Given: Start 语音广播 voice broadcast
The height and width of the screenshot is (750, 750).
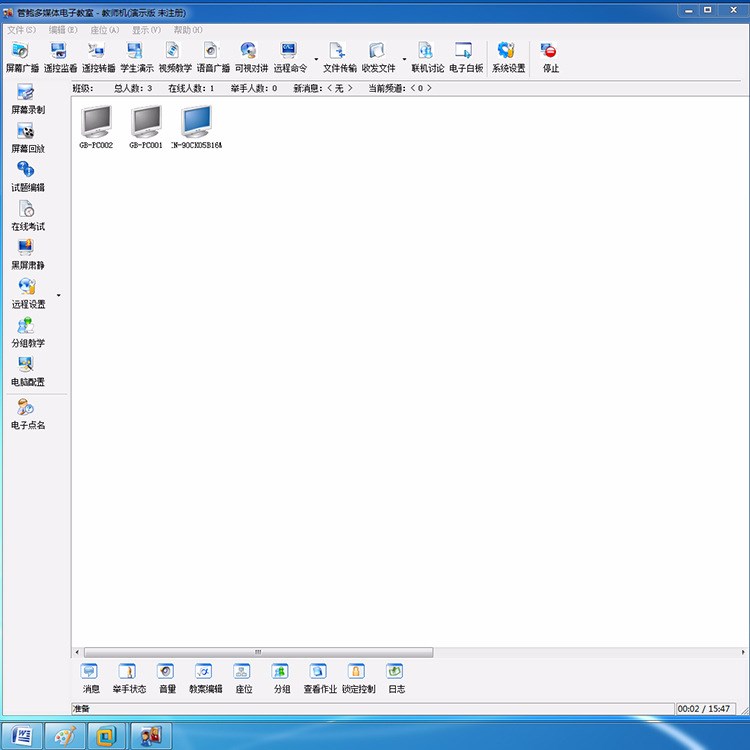Looking at the screenshot, I should pyautogui.click(x=212, y=57).
